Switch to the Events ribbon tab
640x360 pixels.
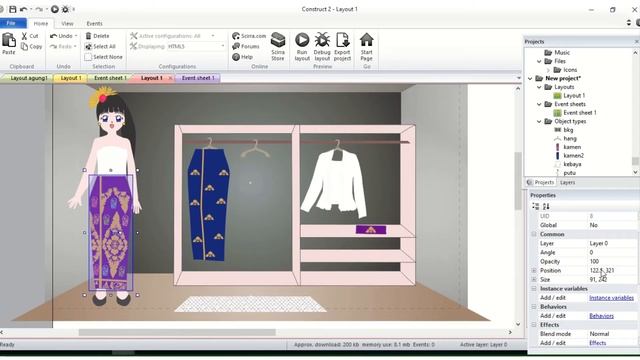tap(94, 24)
